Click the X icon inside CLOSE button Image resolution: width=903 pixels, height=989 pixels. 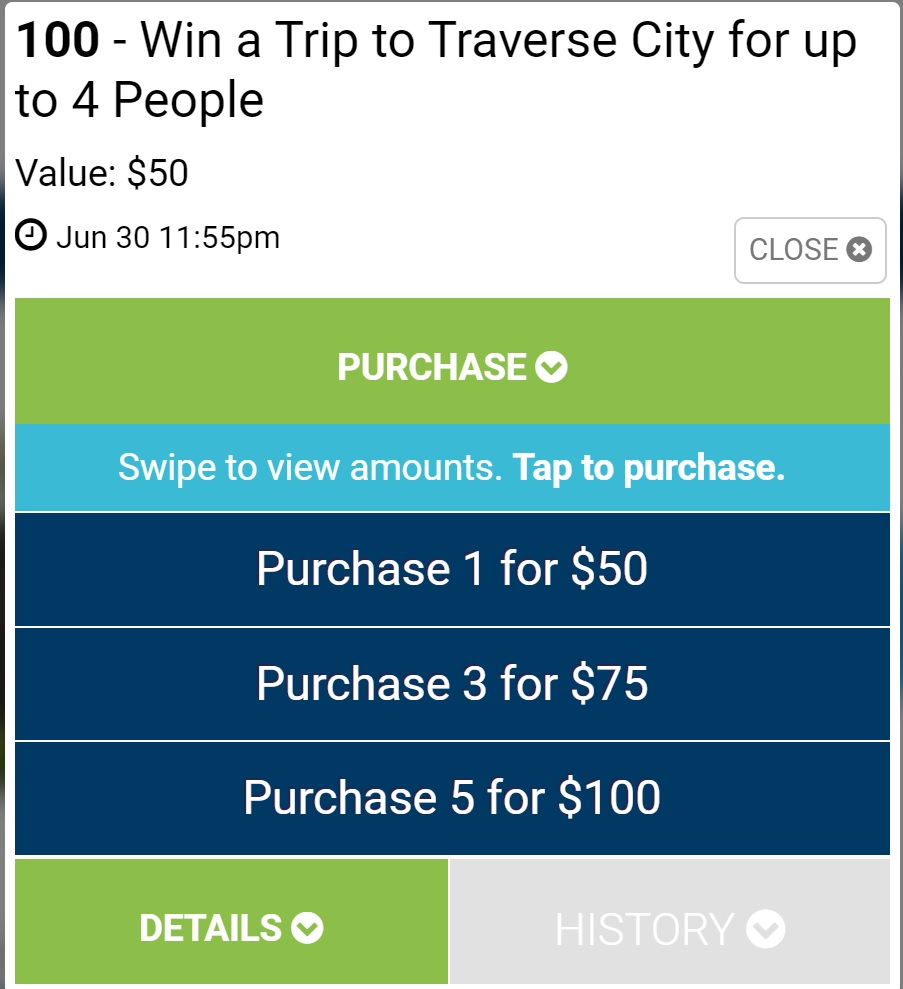click(859, 249)
